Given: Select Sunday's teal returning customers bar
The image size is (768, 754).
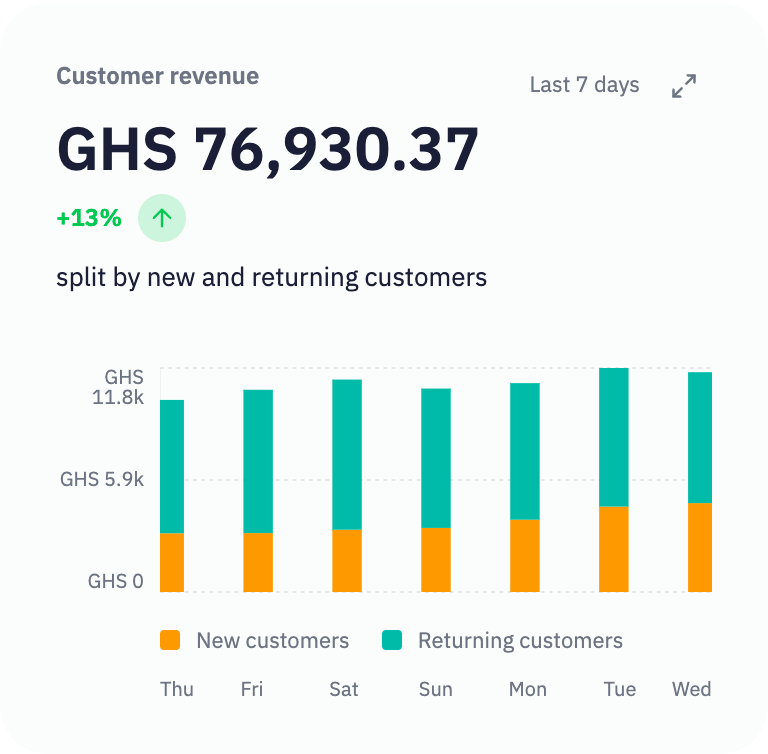Looking at the screenshot, I should point(436,458).
